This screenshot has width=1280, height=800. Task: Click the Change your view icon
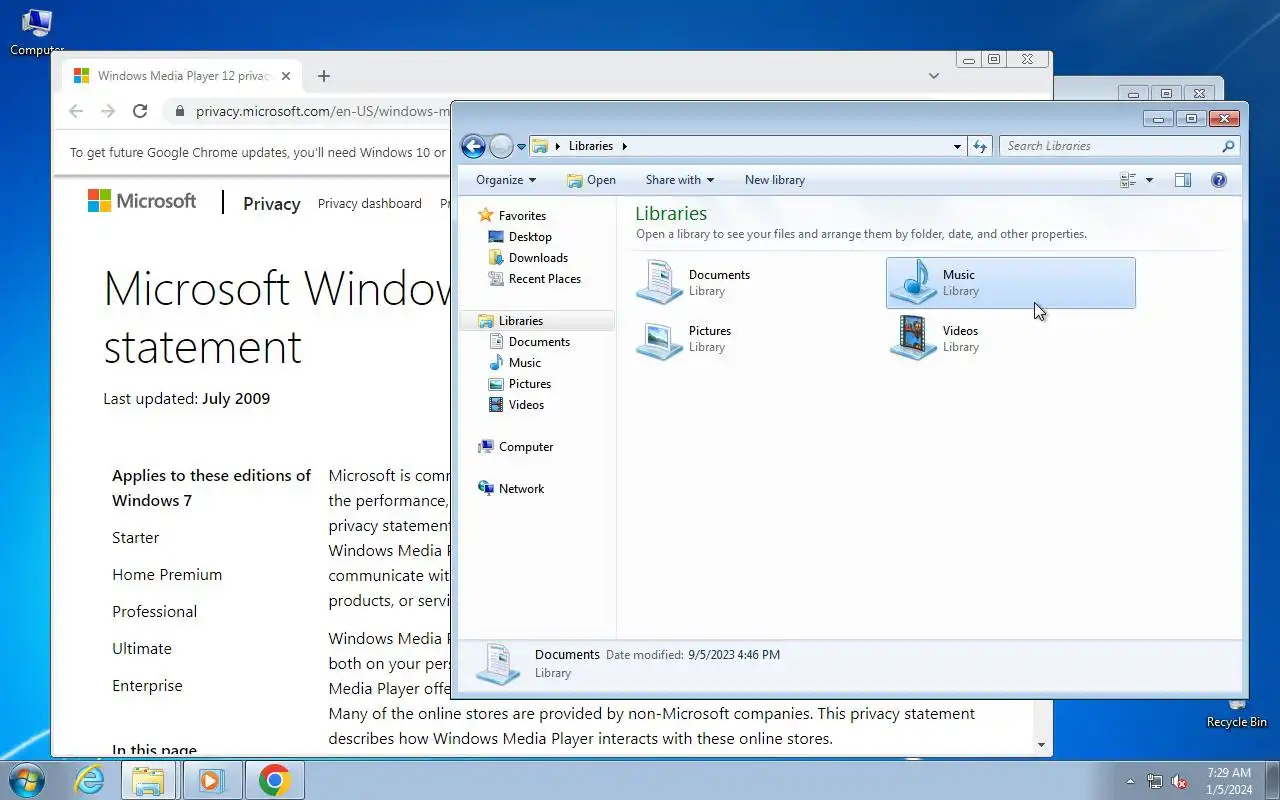(x=1128, y=180)
